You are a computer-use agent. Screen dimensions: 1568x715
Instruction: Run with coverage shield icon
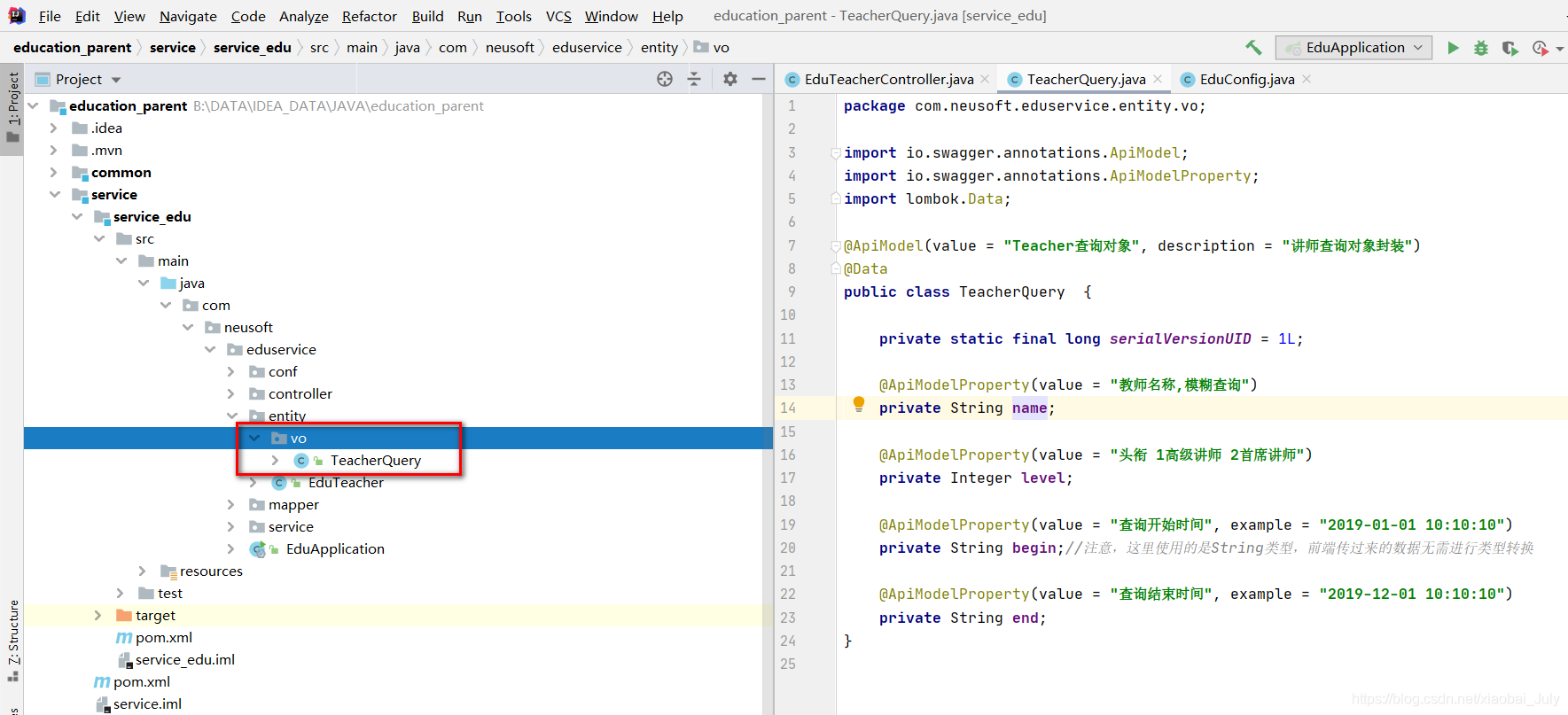(x=1509, y=48)
